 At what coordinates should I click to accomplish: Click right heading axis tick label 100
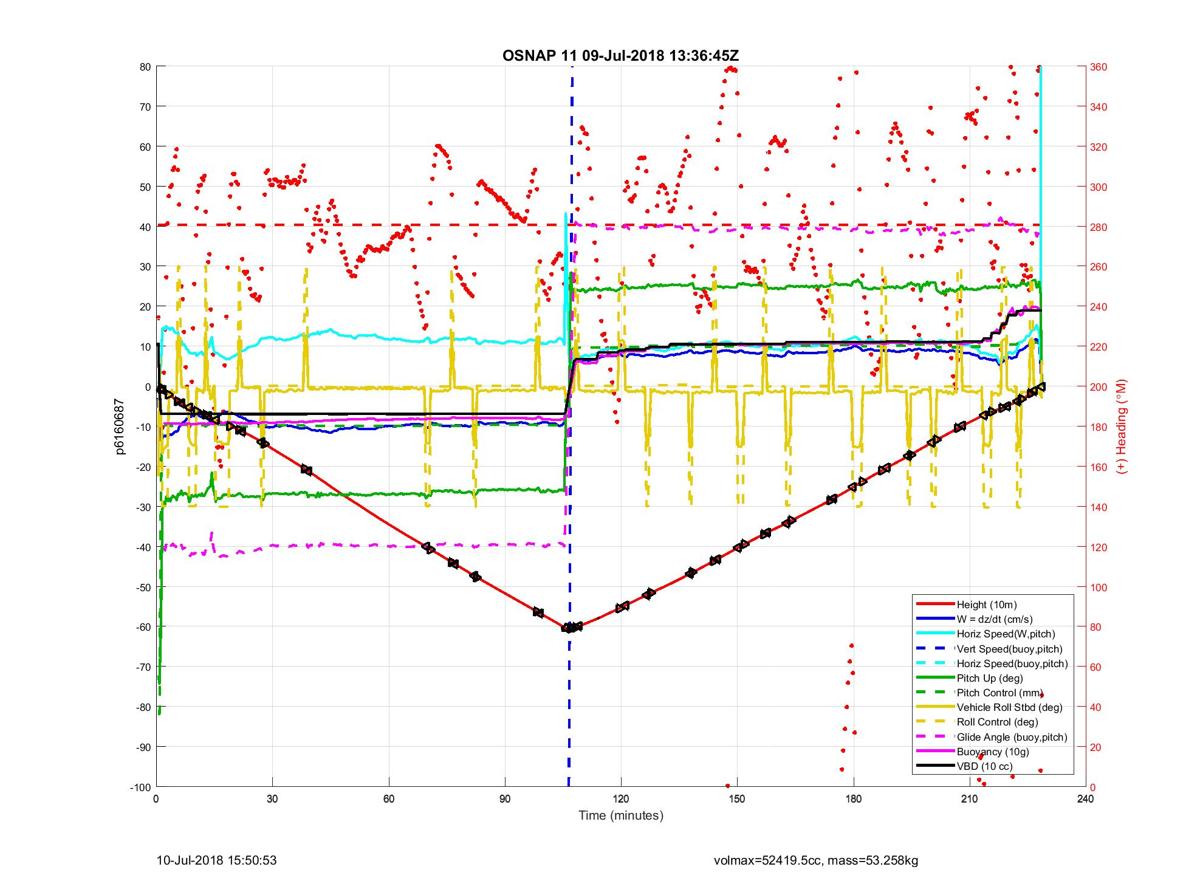point(1099,587)
